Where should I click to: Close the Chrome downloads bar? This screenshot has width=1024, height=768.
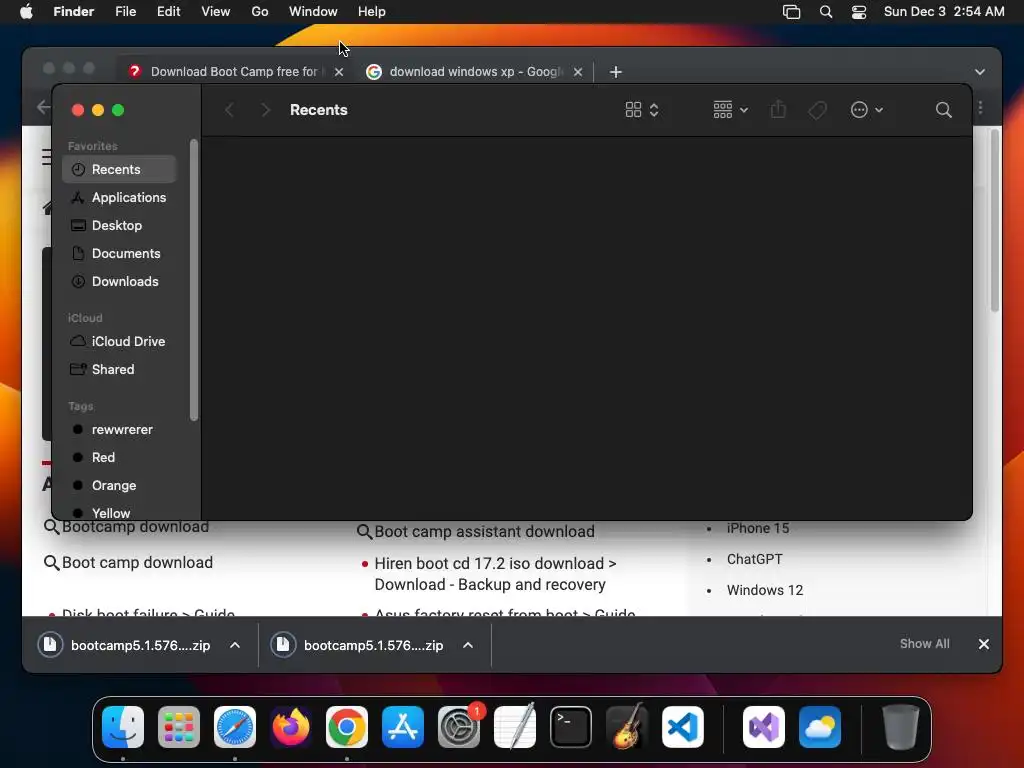click(x=984, y=645)
